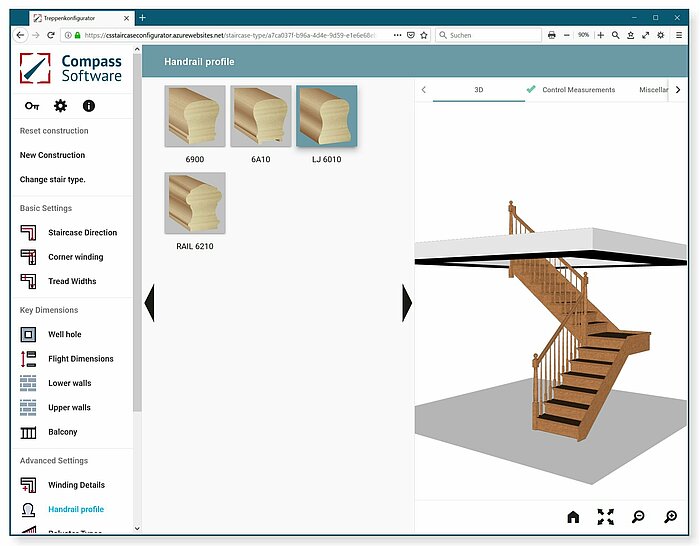The height and width of the screenshot is (546, 700).
Task: Open Well hole dimension settings
Action: point(65,335)
